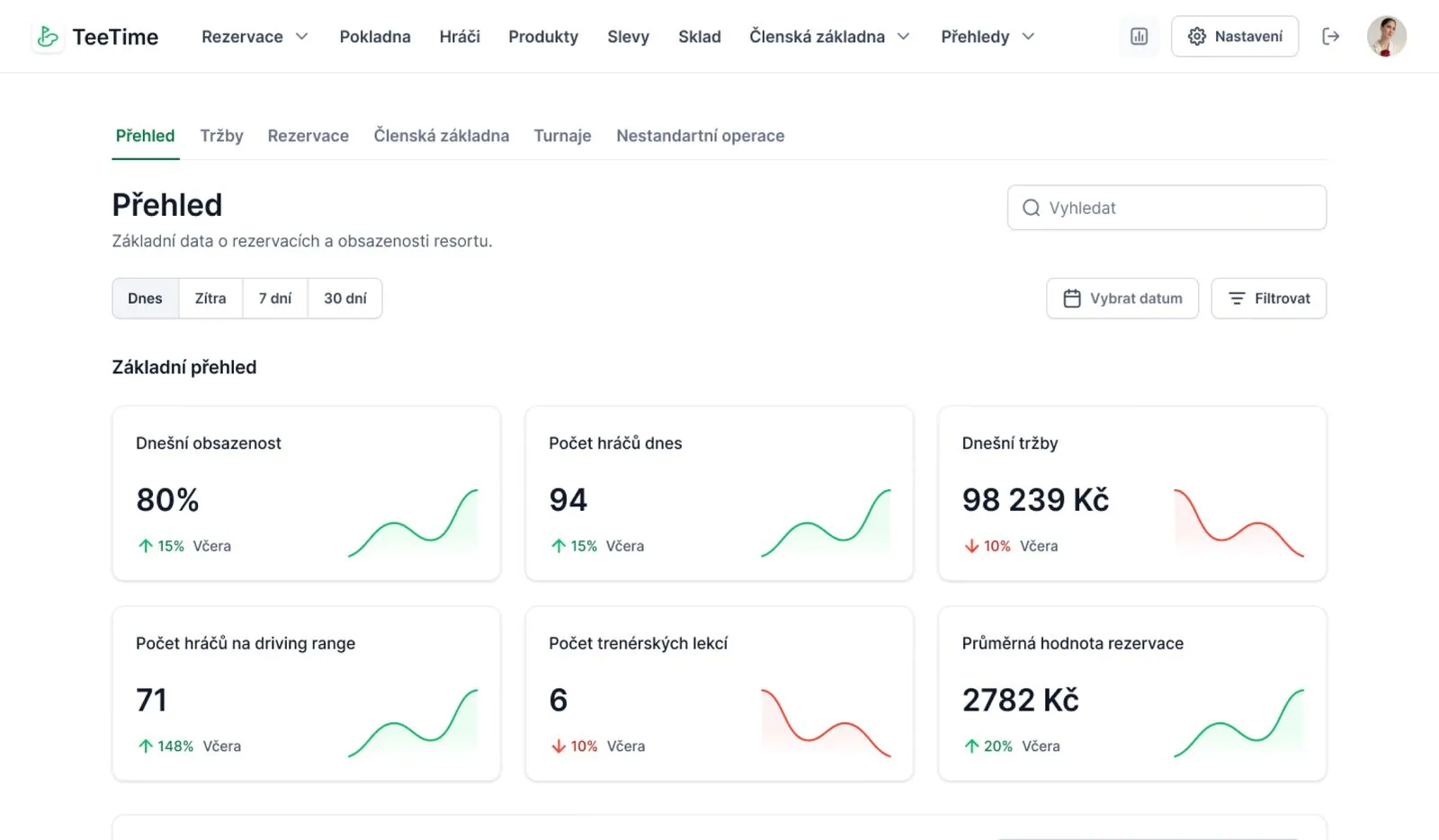Go to Pokladna in the navigation

pyautogui.click(x=375, y=37)
